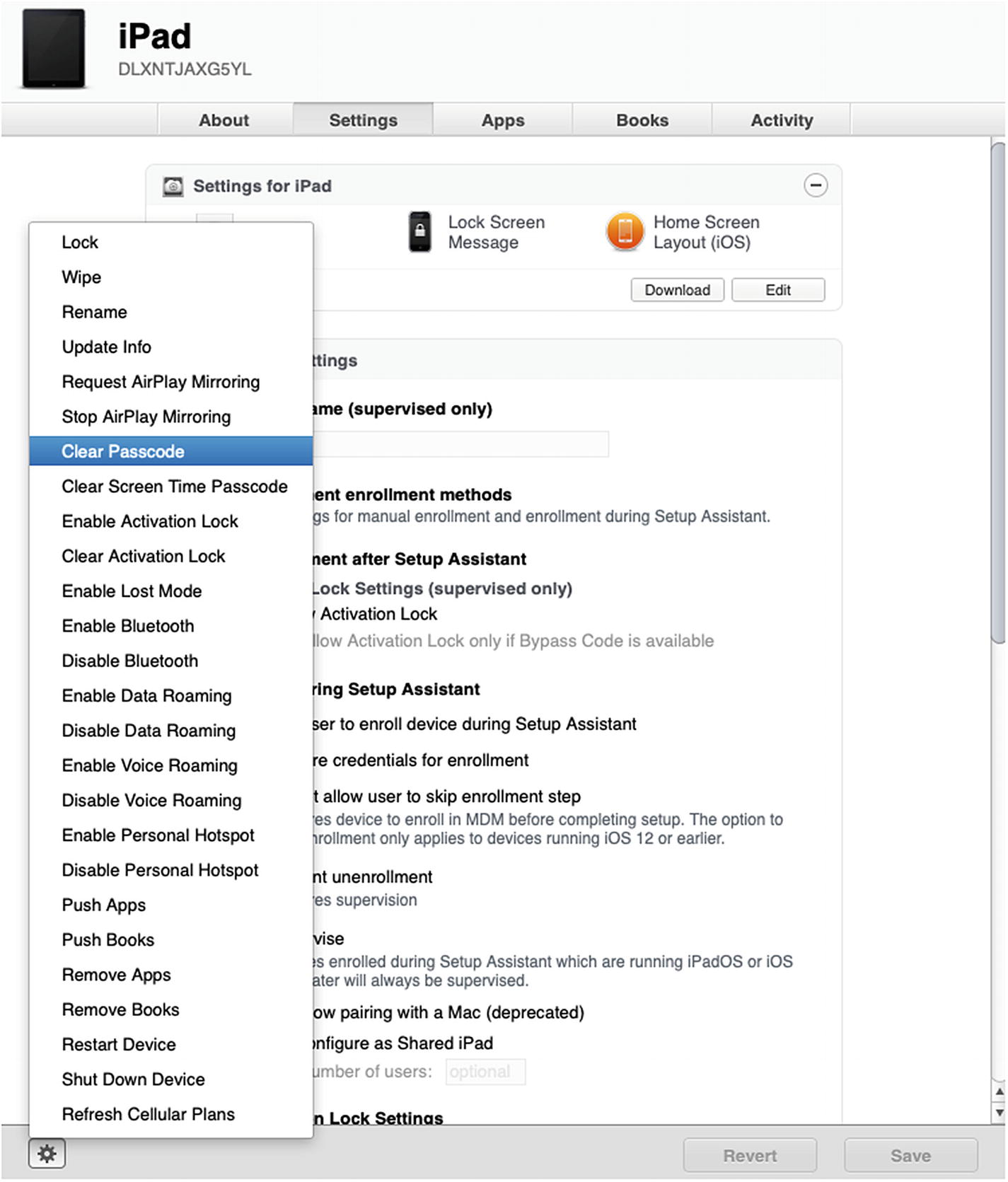Click the "enroll device during Setup Assistant" text

(498, 724)
